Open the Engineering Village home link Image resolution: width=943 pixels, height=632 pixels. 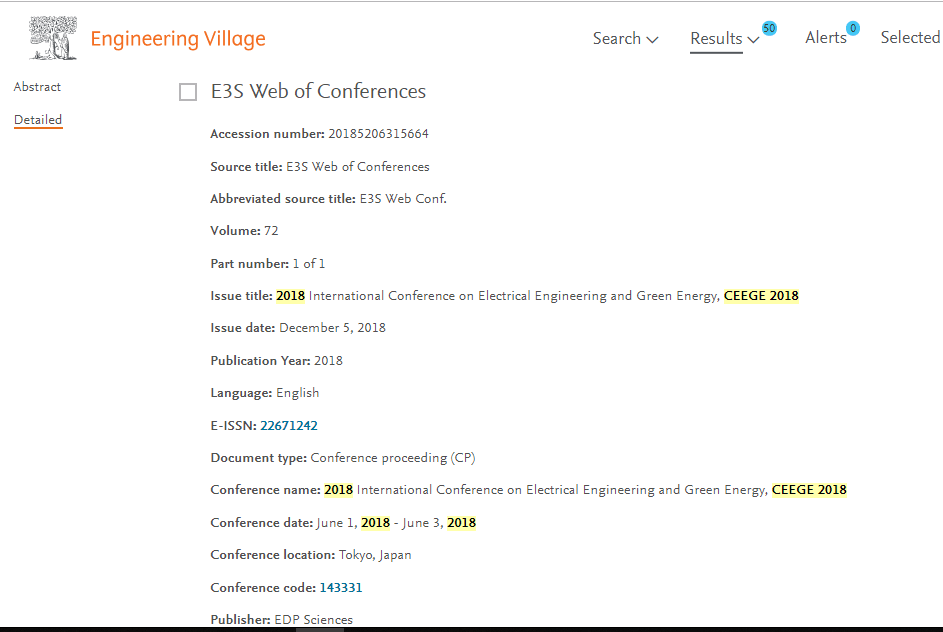[x=178, y=39]
